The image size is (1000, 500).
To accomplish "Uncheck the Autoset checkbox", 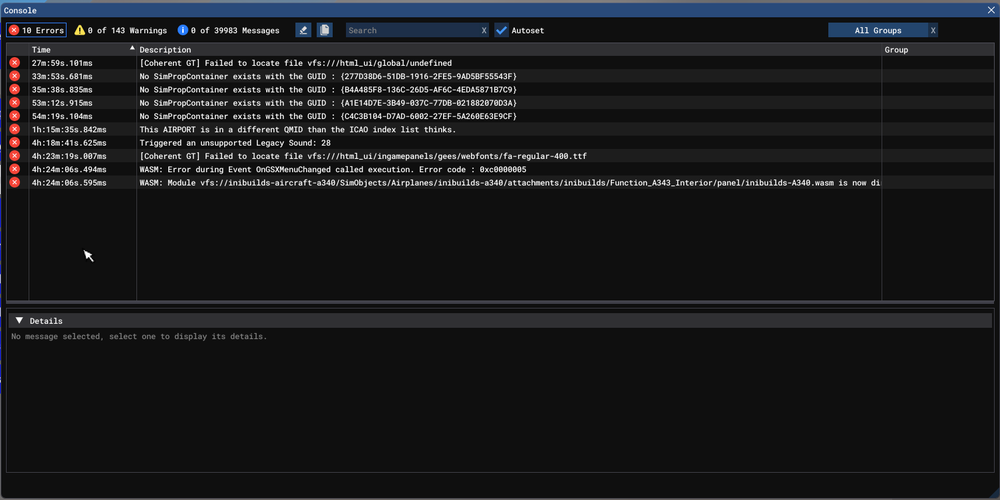I will (502, 31).
